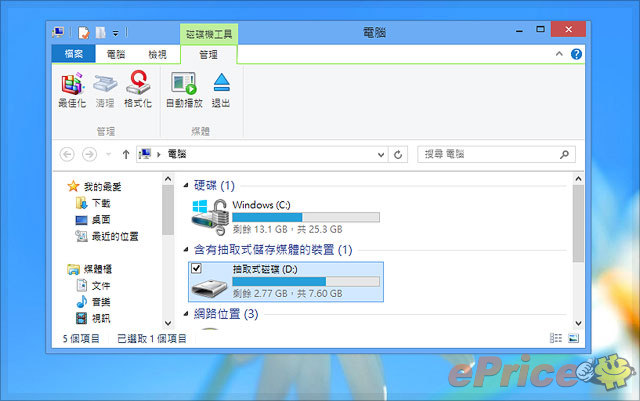Collapse the 硬碟 (1) group

pos(186,186)
